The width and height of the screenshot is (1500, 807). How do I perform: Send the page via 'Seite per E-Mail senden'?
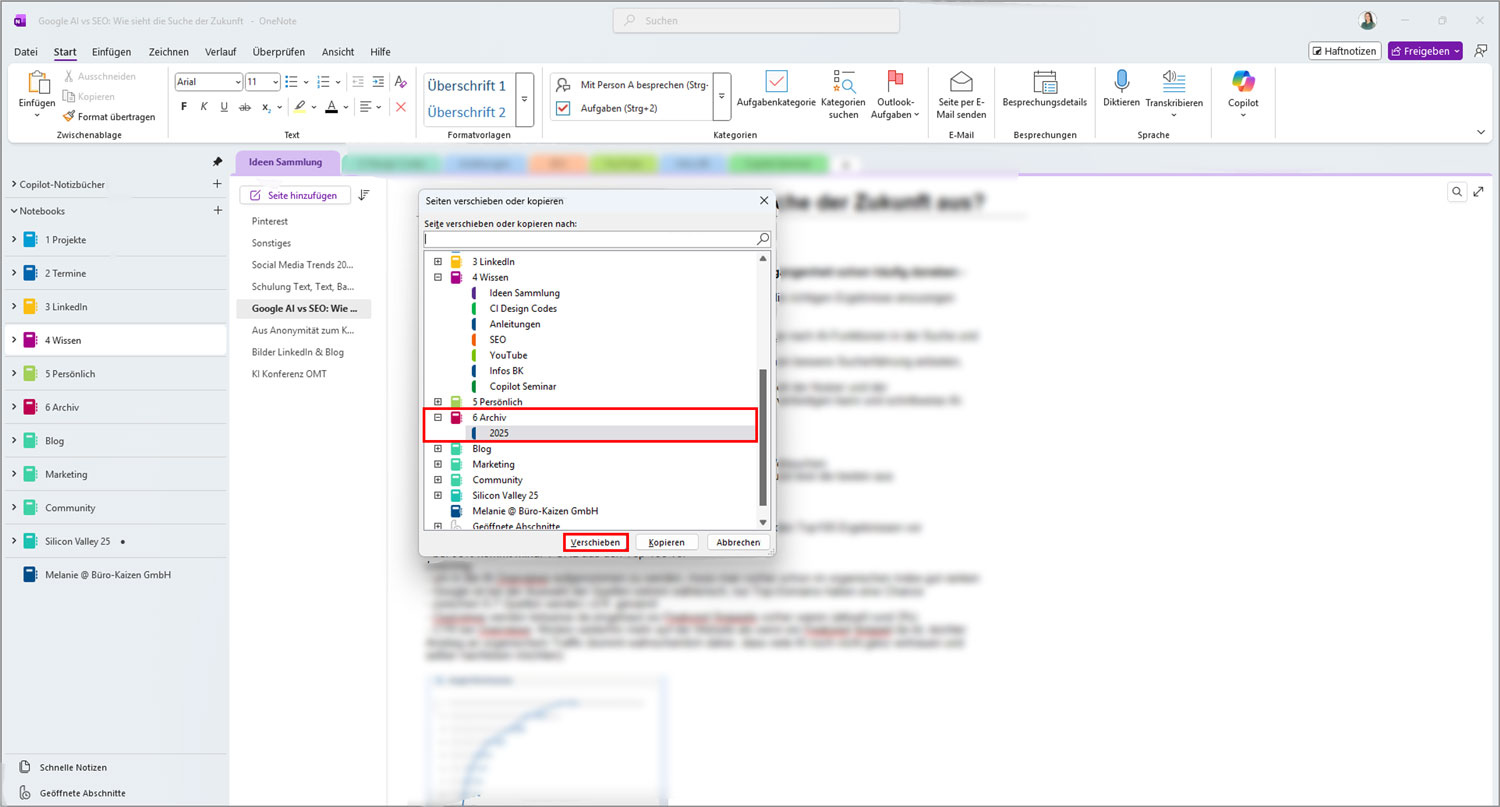click(x=961, y=90)
